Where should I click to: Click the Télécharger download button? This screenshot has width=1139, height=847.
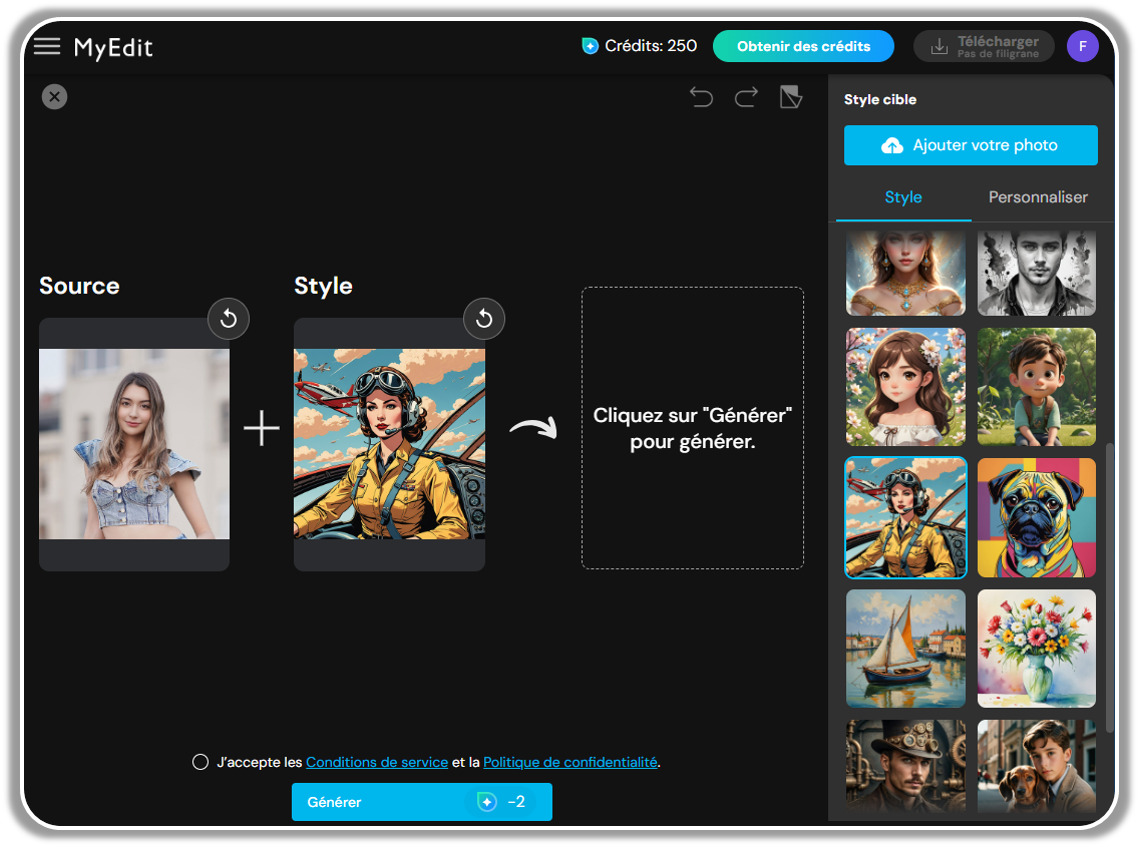pos(983,45)
